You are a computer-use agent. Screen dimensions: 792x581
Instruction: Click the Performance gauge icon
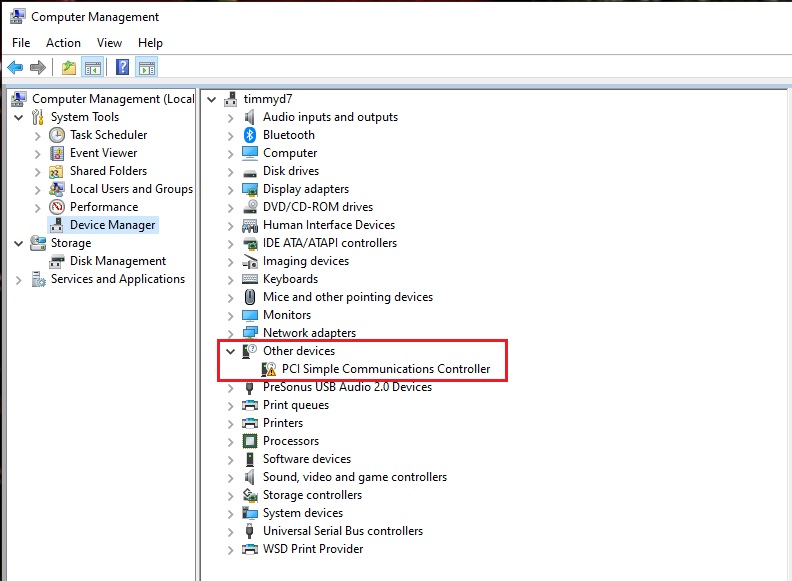57,207
